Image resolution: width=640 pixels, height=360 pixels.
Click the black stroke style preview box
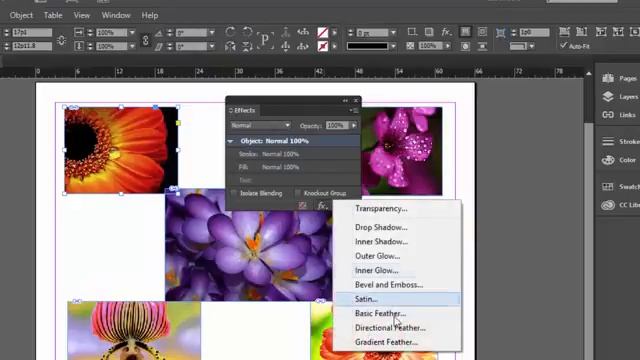(367, 47)
